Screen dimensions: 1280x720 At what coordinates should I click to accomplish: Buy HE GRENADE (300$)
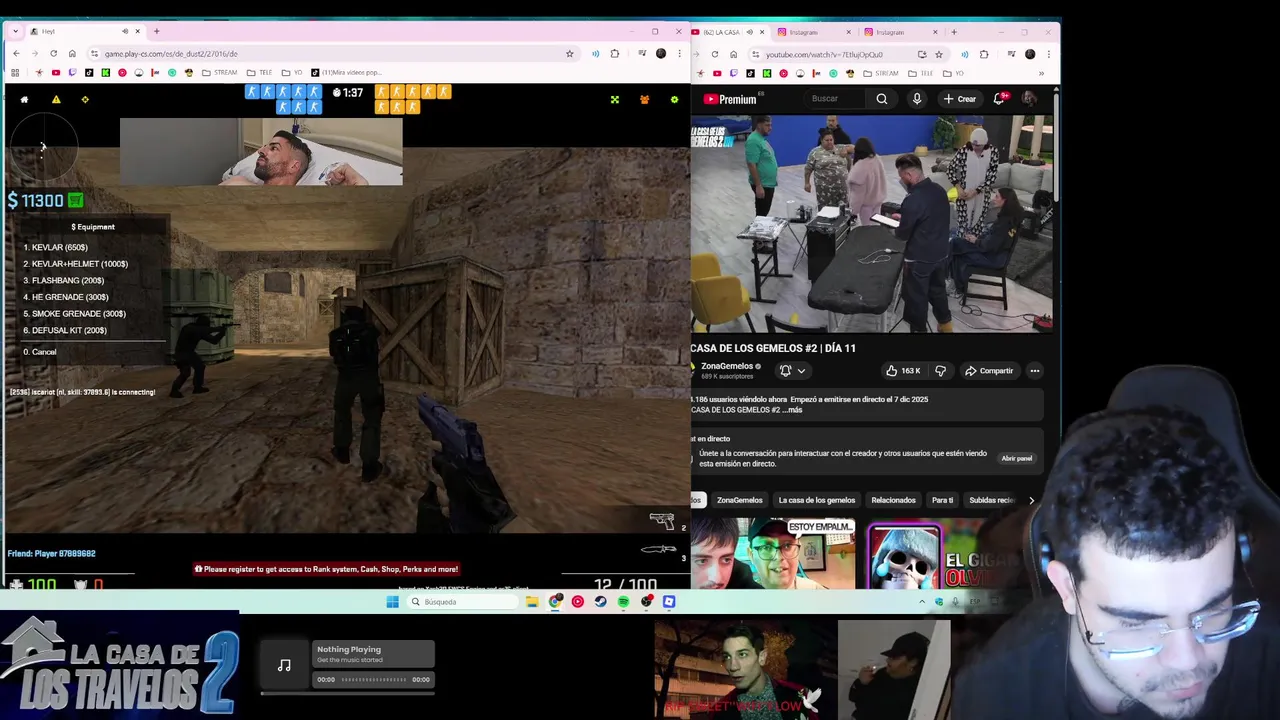point(66,297)
